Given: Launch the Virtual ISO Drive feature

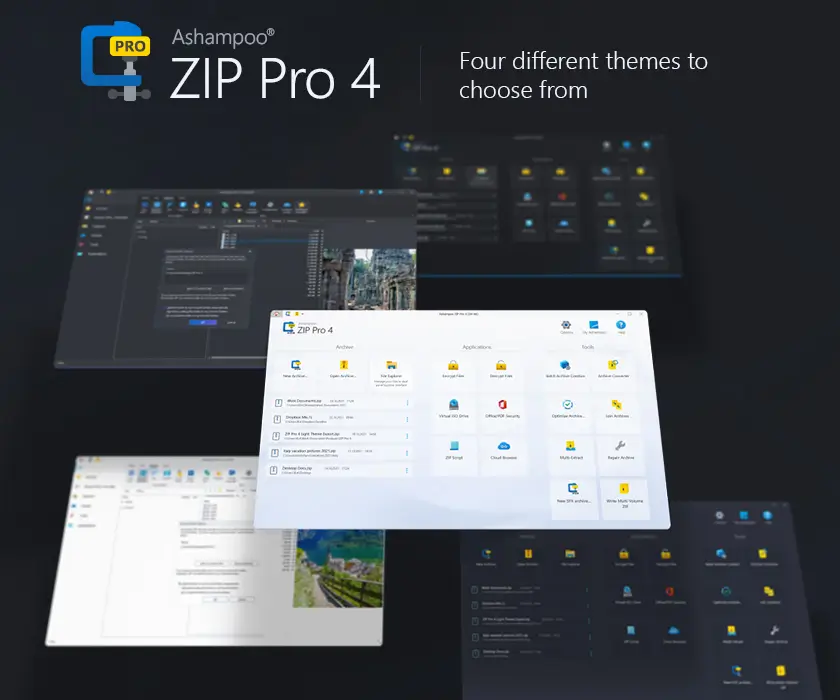Looking at the screenshot, I should coord(452,407).
